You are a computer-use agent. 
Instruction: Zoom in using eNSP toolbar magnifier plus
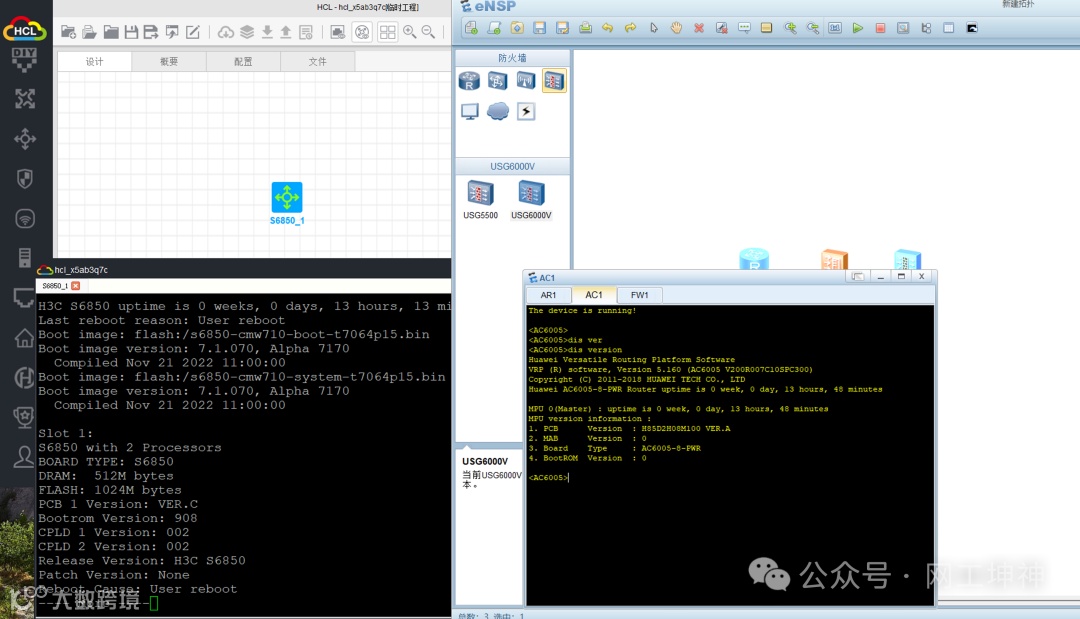(790, 28)
